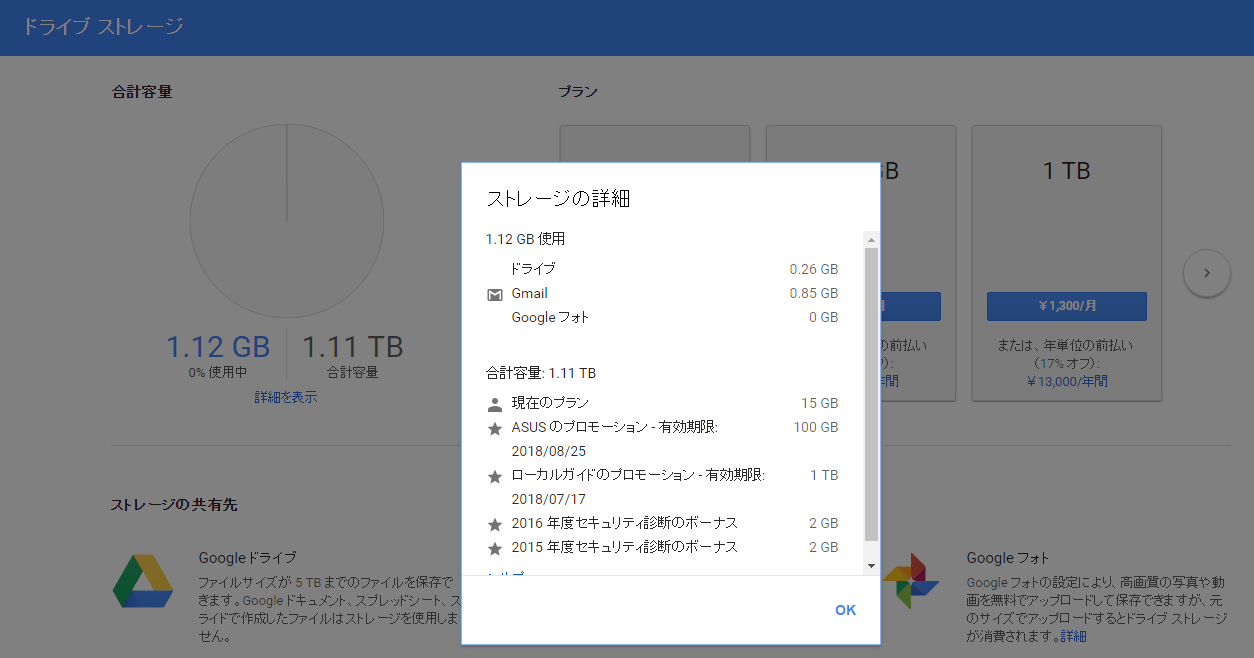
Task: Confirm the dialog with OK
Action: [x=846, y=610]
